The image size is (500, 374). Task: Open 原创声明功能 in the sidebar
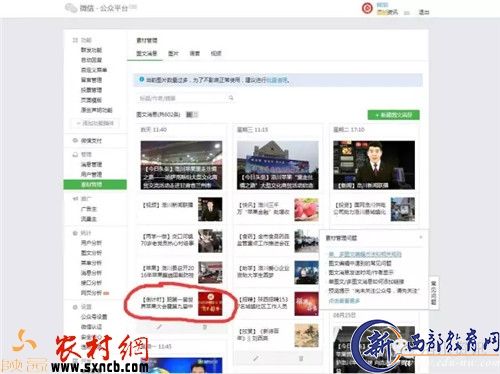(x=97, y=110)
